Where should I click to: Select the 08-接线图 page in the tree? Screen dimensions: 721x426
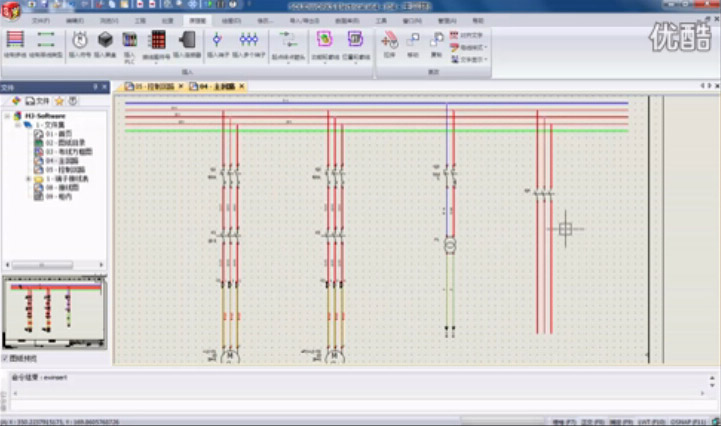click(x=57, y=187)
